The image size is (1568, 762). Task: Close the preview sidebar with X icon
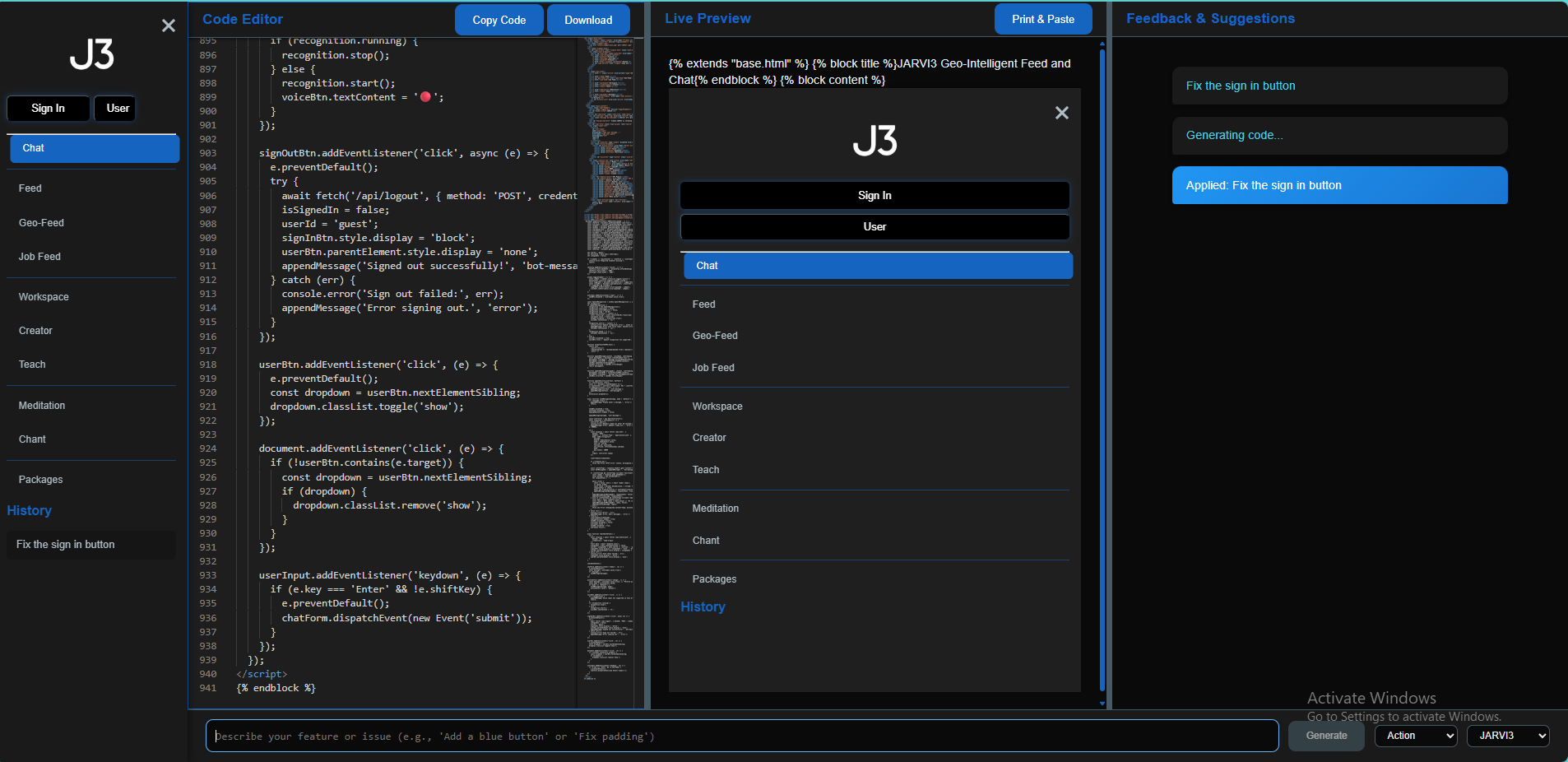click(1061, 113)
